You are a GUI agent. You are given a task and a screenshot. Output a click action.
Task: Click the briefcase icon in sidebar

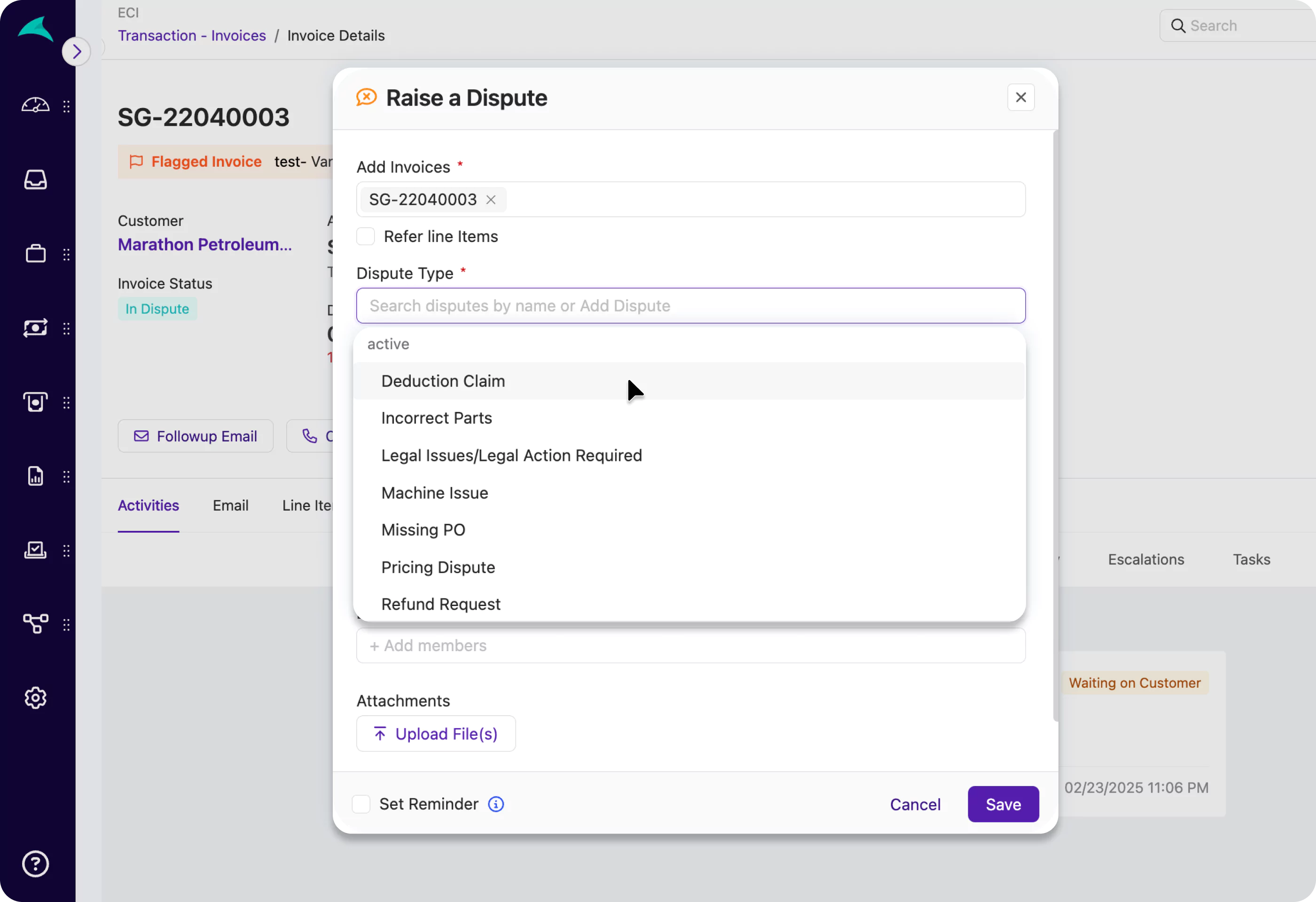tap(35, 254)
